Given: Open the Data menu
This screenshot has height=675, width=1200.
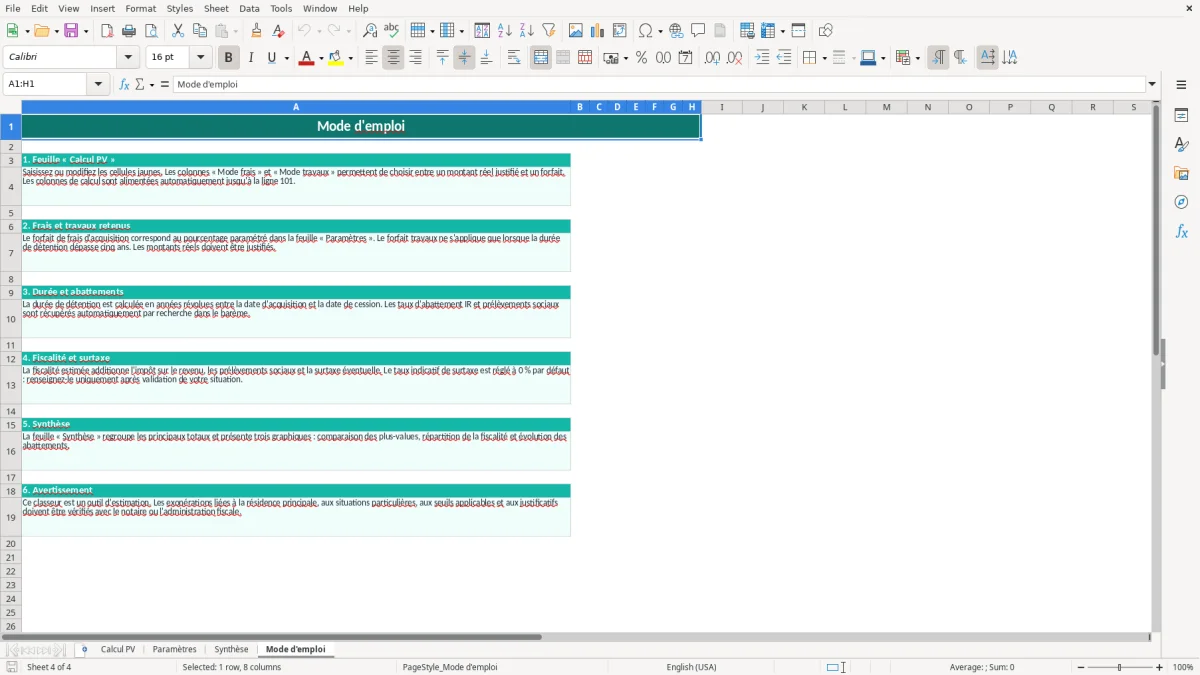Looking at the screenshot, I should coord(249,8).
